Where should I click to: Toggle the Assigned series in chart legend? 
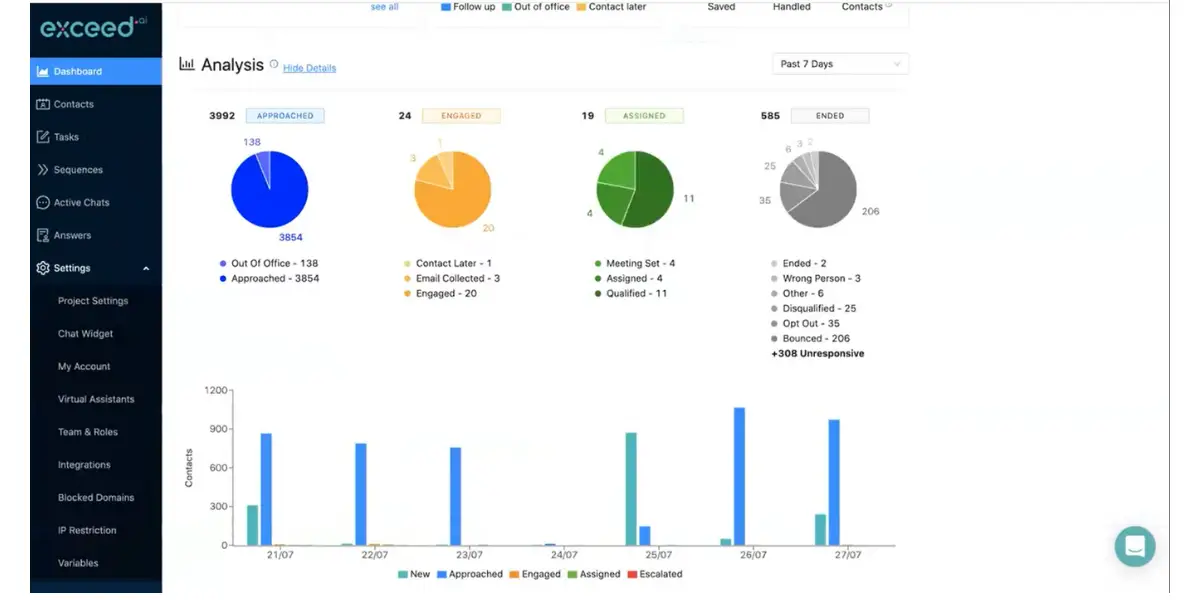(x=593, y=574)
